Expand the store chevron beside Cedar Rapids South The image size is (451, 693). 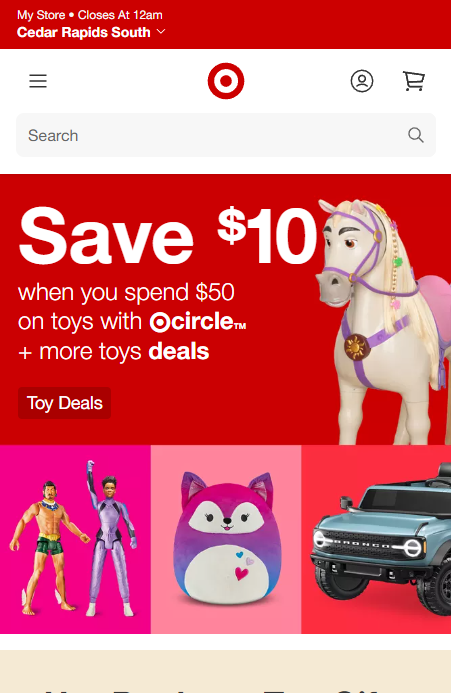pos(161,31)
